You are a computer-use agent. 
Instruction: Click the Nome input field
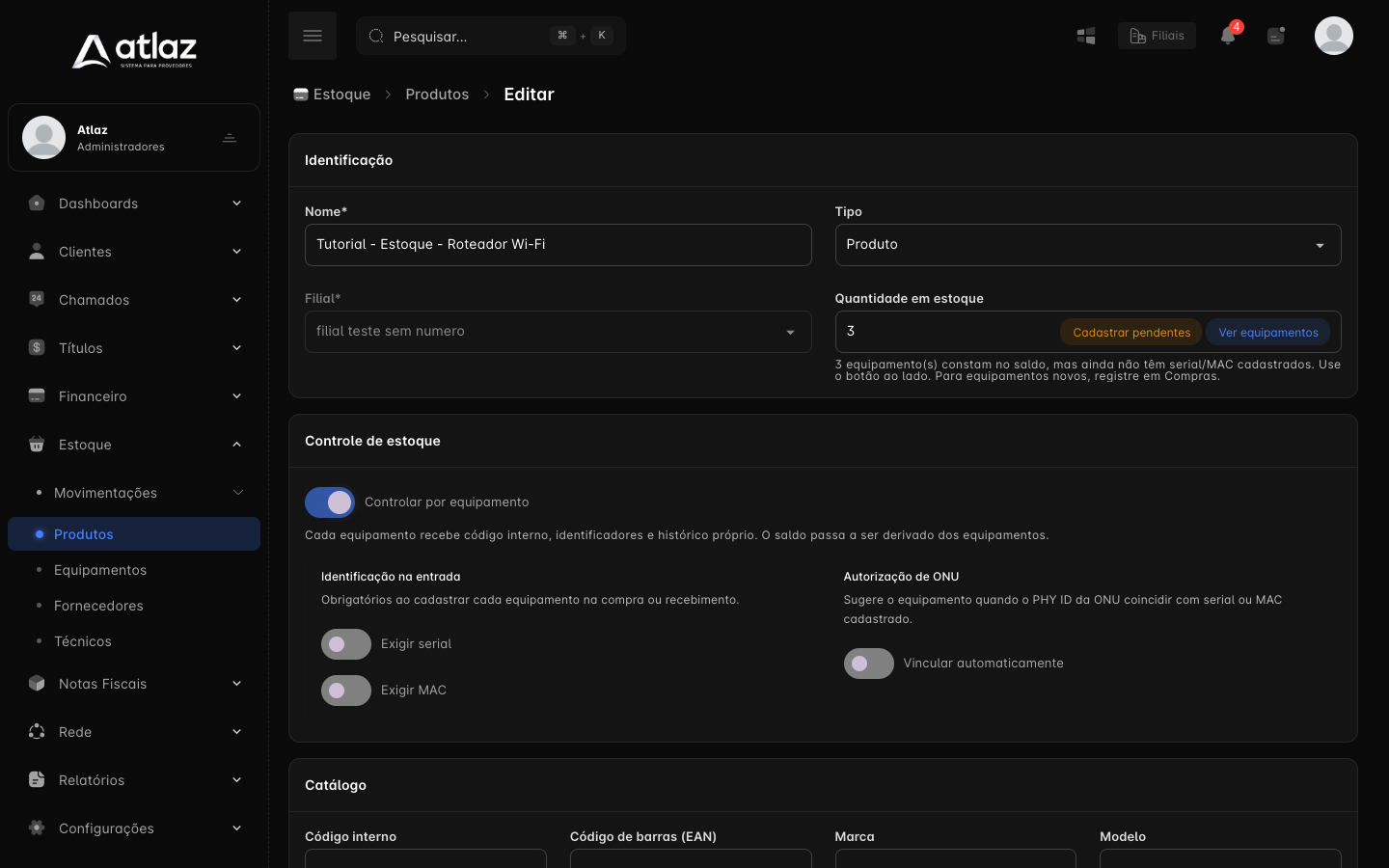[558, 245]
